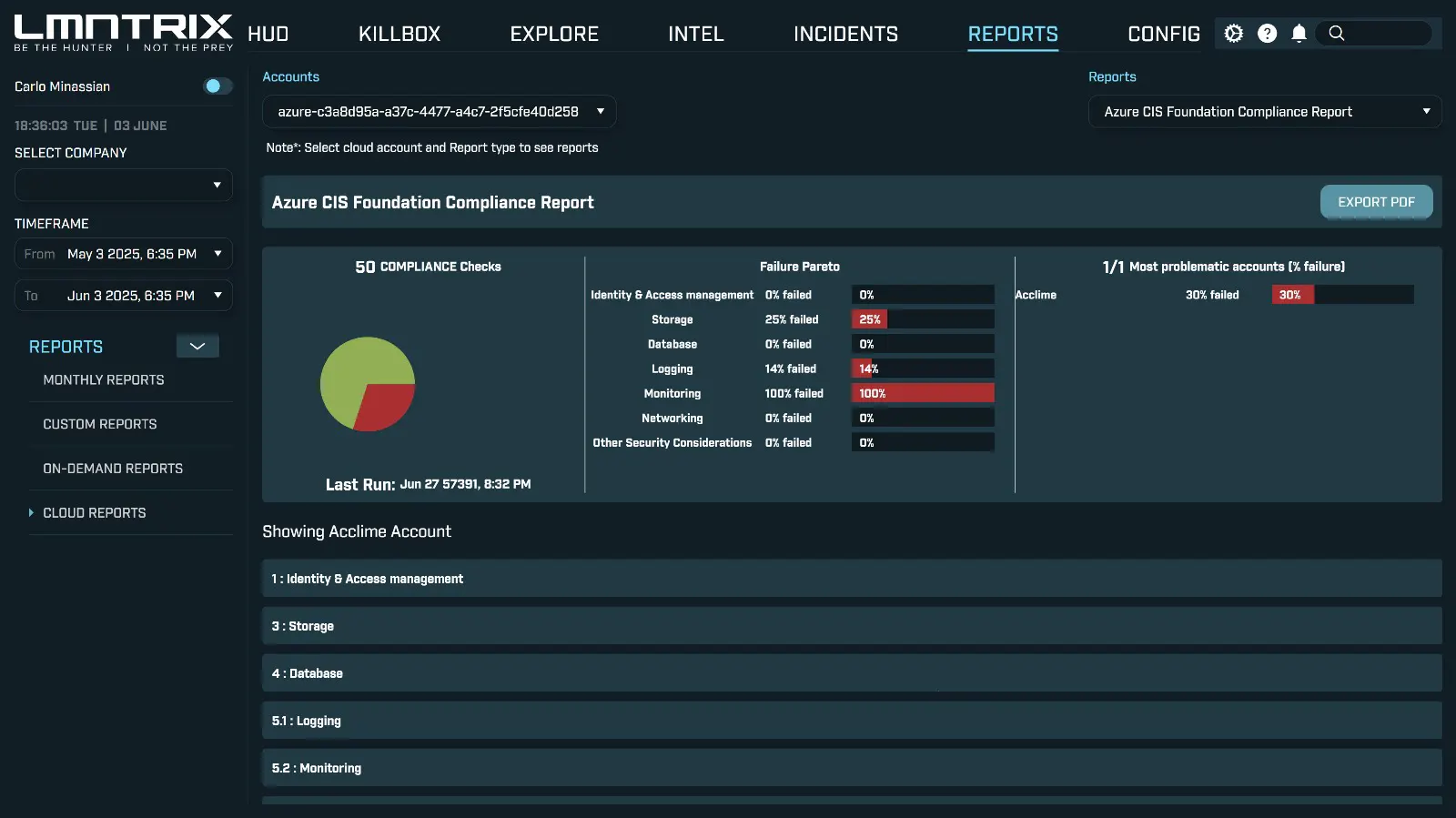Open the notifications bell icon
The image size is (1456, 818).
pos(1299,34)
